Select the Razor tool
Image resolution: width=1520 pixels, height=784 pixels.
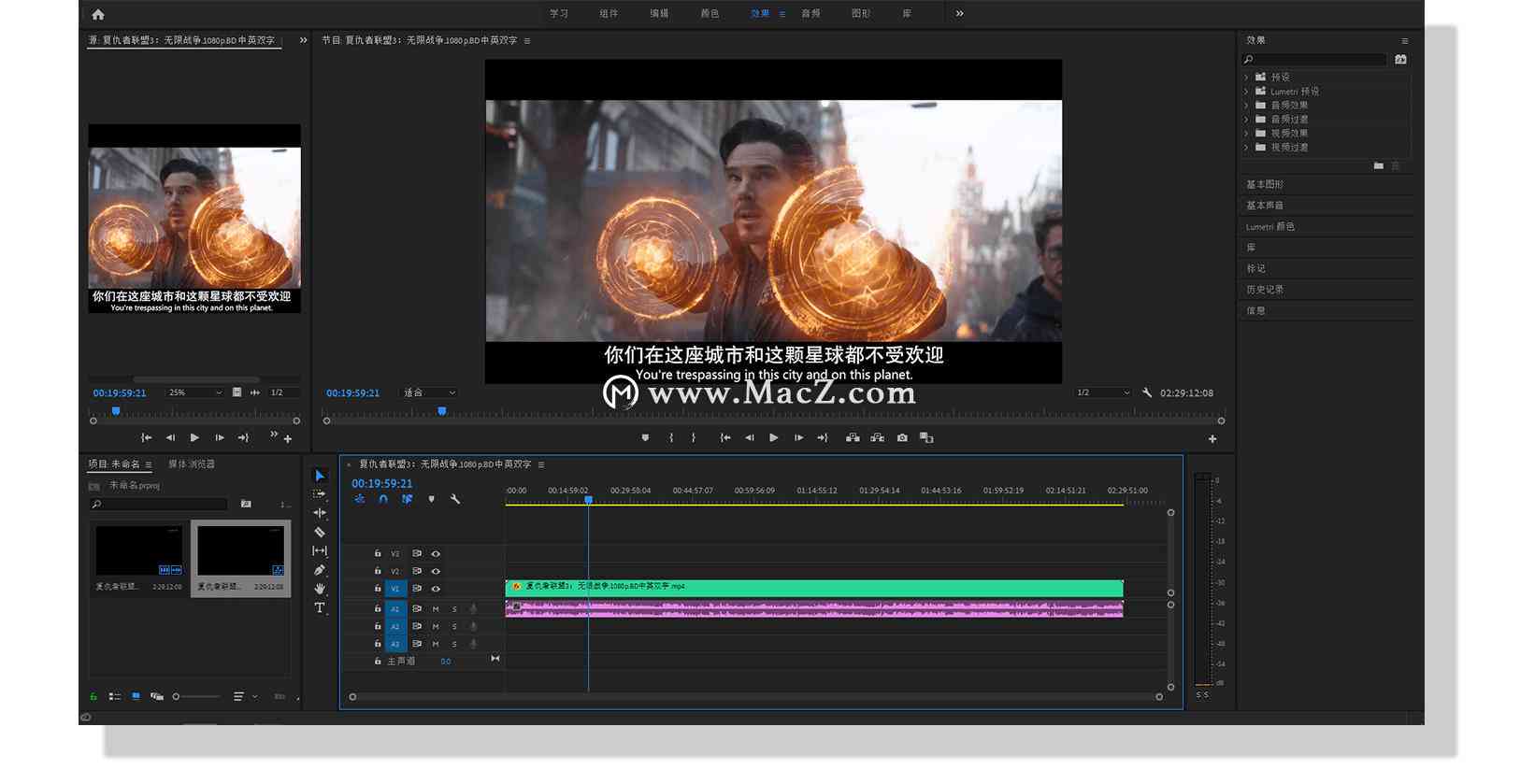[320, 532]
